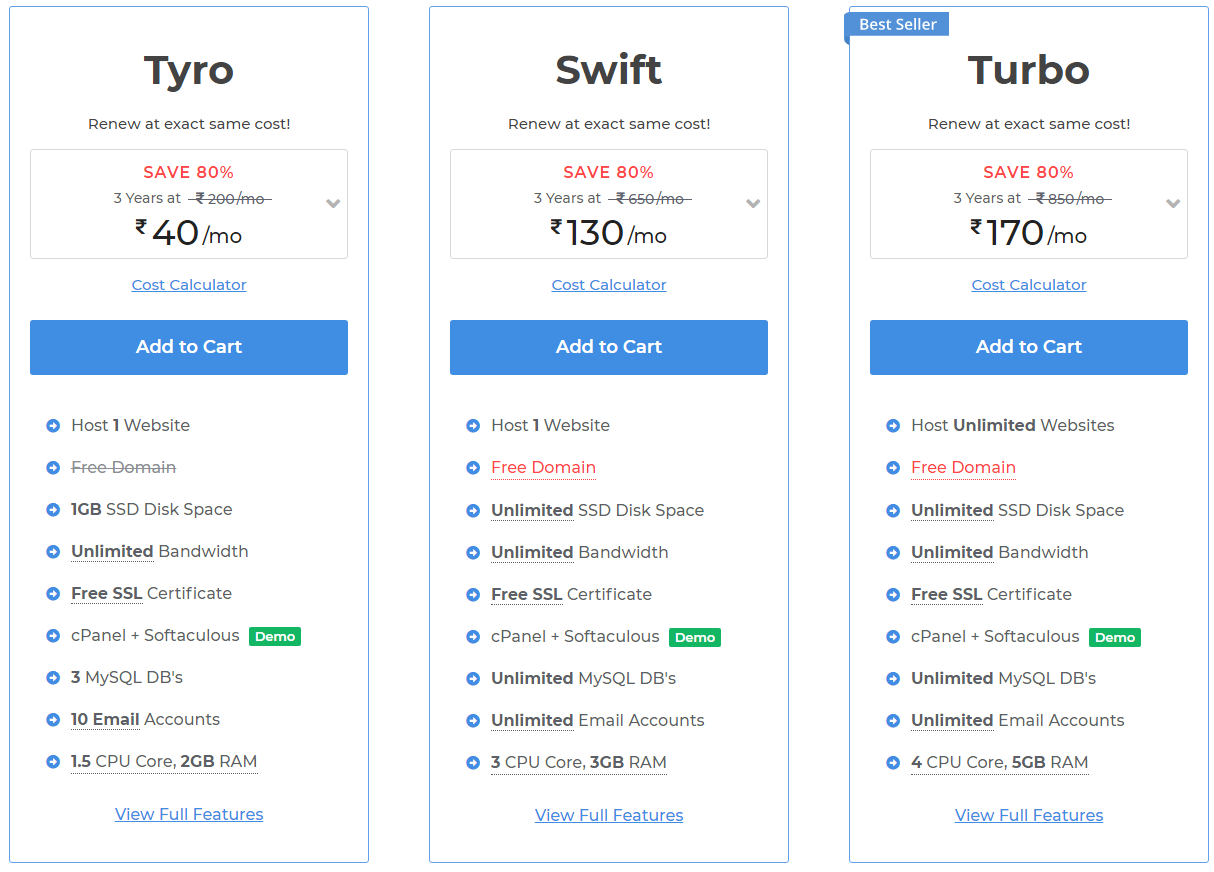Expand the Turbo plan pricing chevron
The image size is (1214, 872).
1173,204
